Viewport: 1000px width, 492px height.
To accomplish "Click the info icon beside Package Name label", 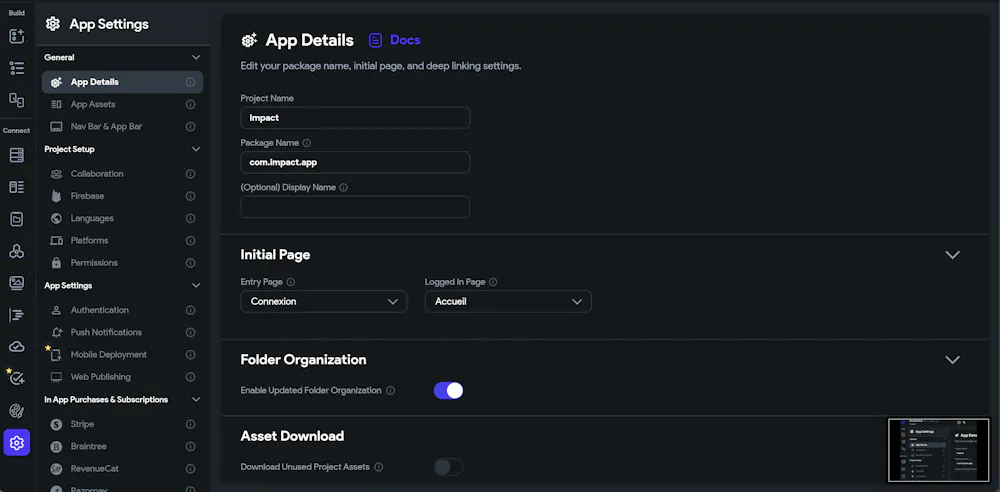I will click(307, 143).
